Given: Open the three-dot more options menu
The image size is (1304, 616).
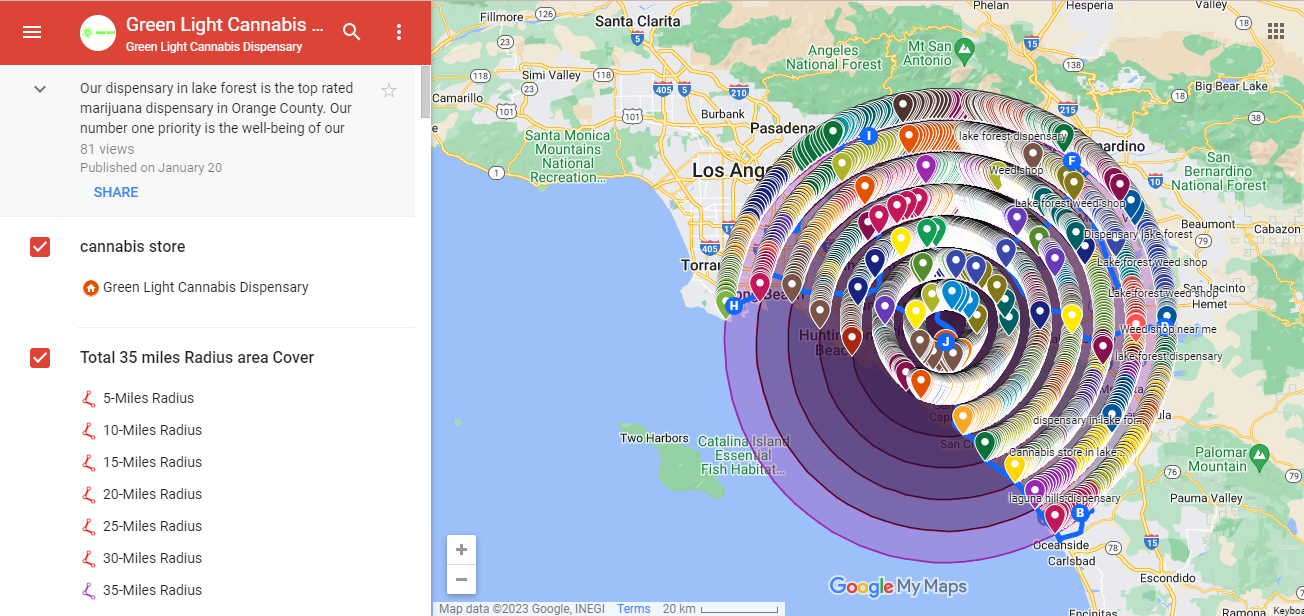Looking at the screenshot, I should tap(399, 32).
